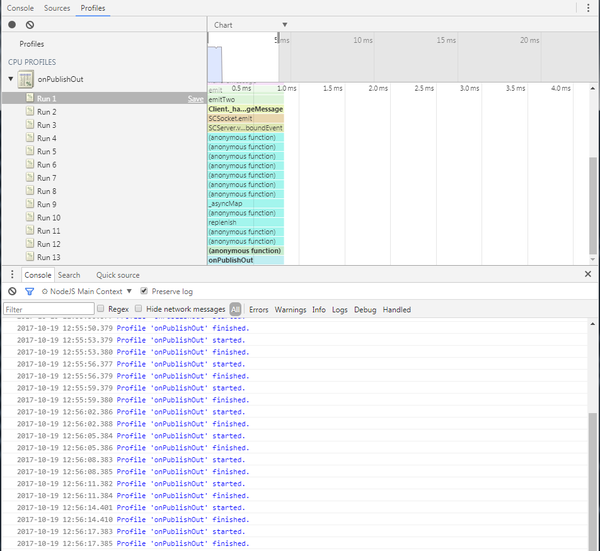Click the flame chart vertical scrollbar

593,205
